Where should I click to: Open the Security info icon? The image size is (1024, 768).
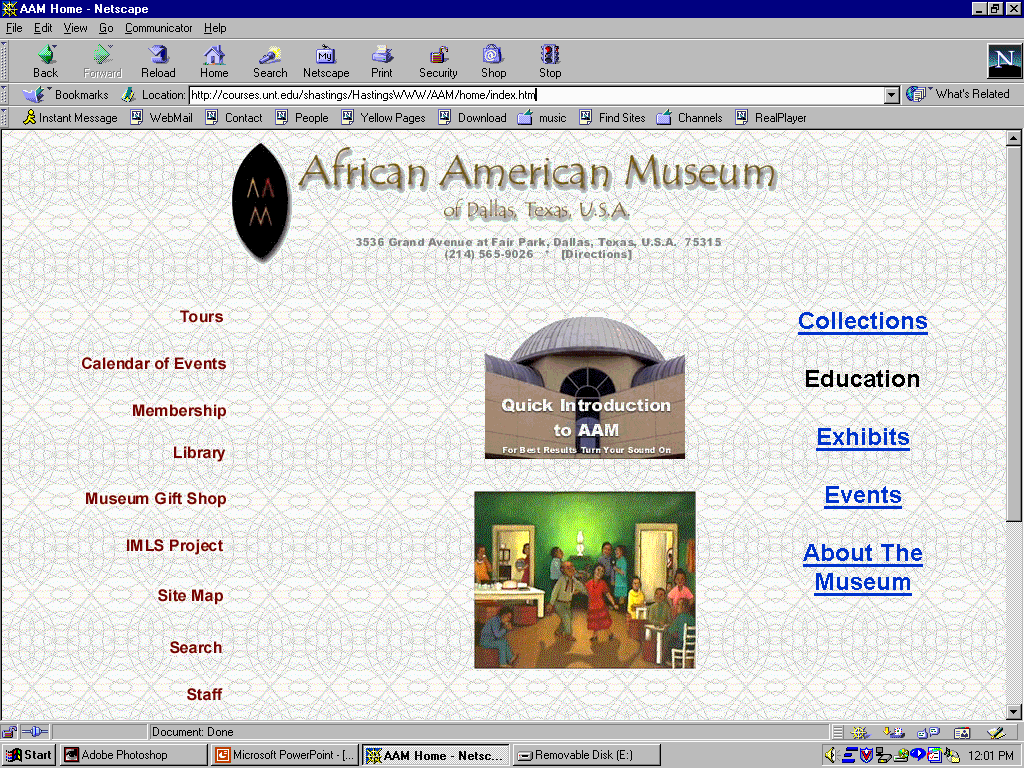tap(438, 61)
